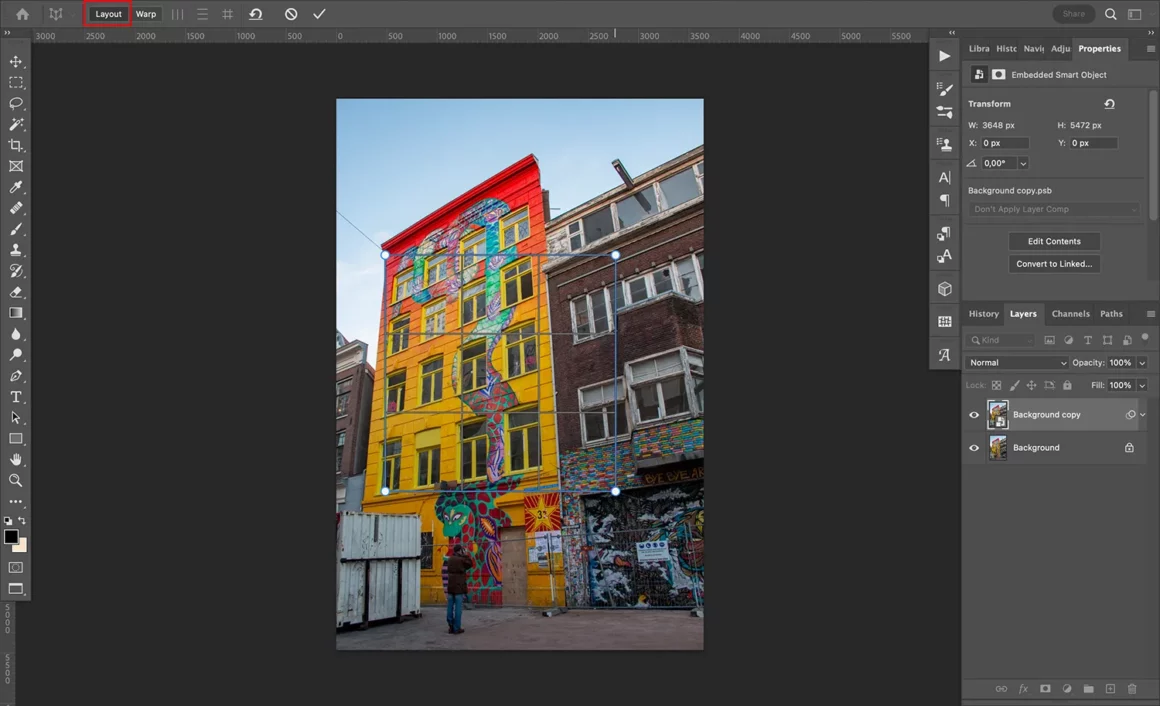Select the Frame tool
The height and width of the screenshot is (706, 1160).
16,167
